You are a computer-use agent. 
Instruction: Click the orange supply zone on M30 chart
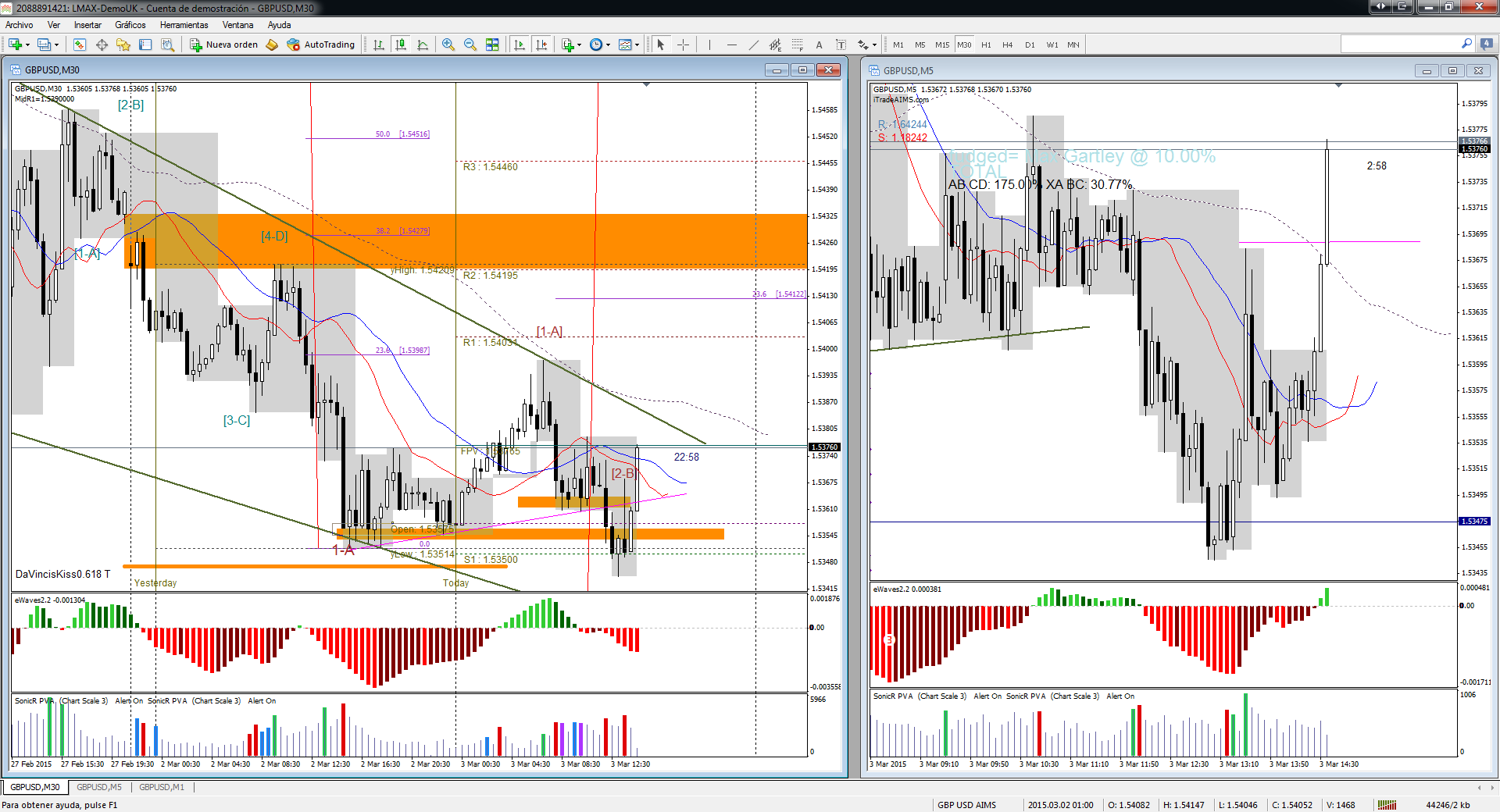(466, 241)
